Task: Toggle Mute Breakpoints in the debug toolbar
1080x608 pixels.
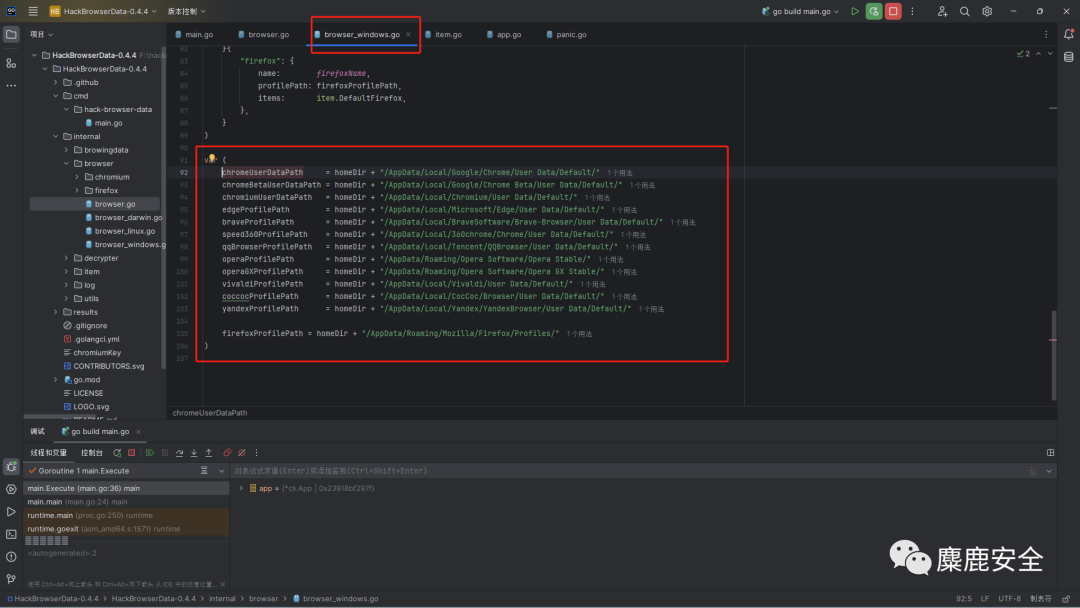Action: click(x=242, y=453)
